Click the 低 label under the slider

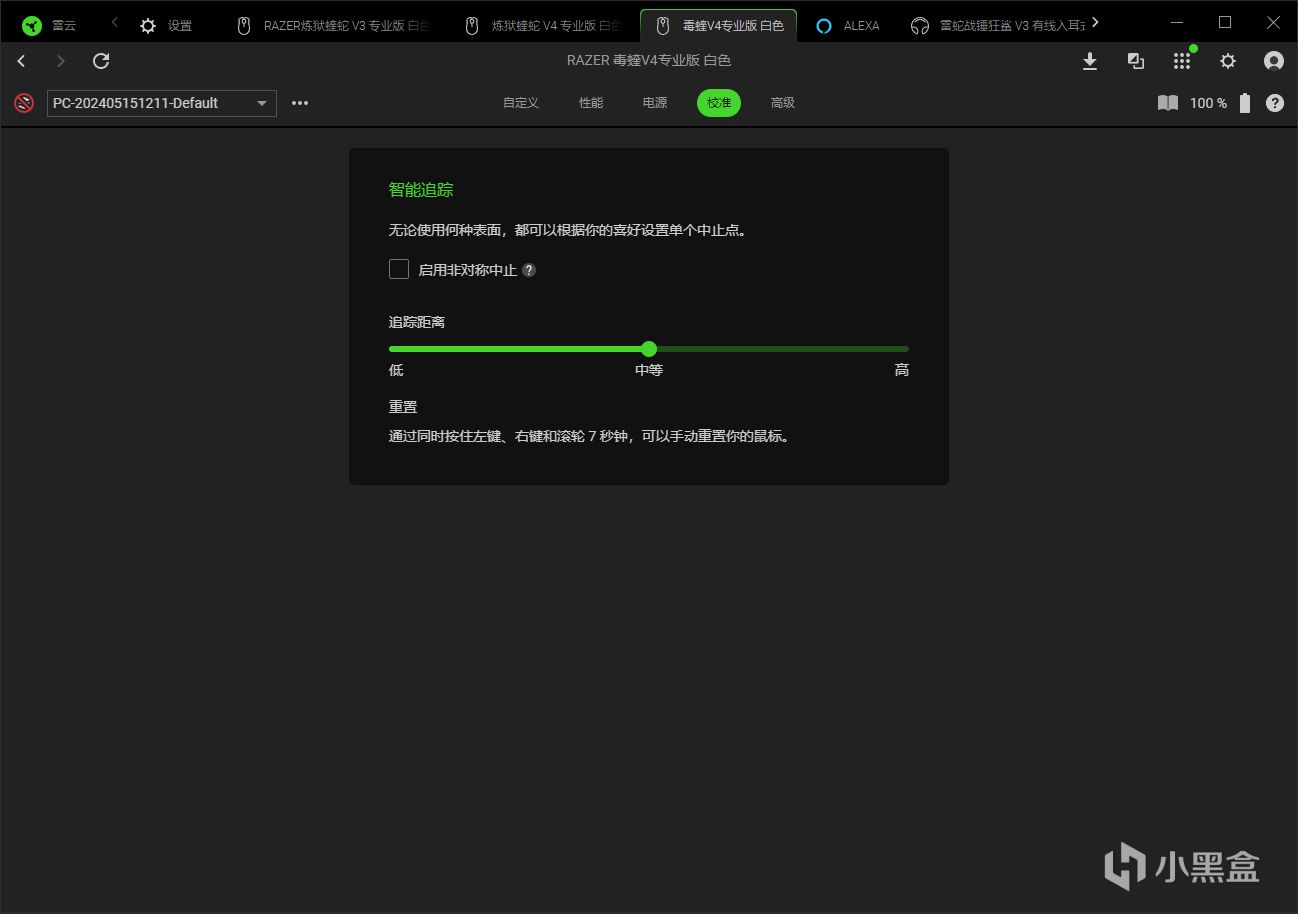pyautogui.click(x=396, y=370)
